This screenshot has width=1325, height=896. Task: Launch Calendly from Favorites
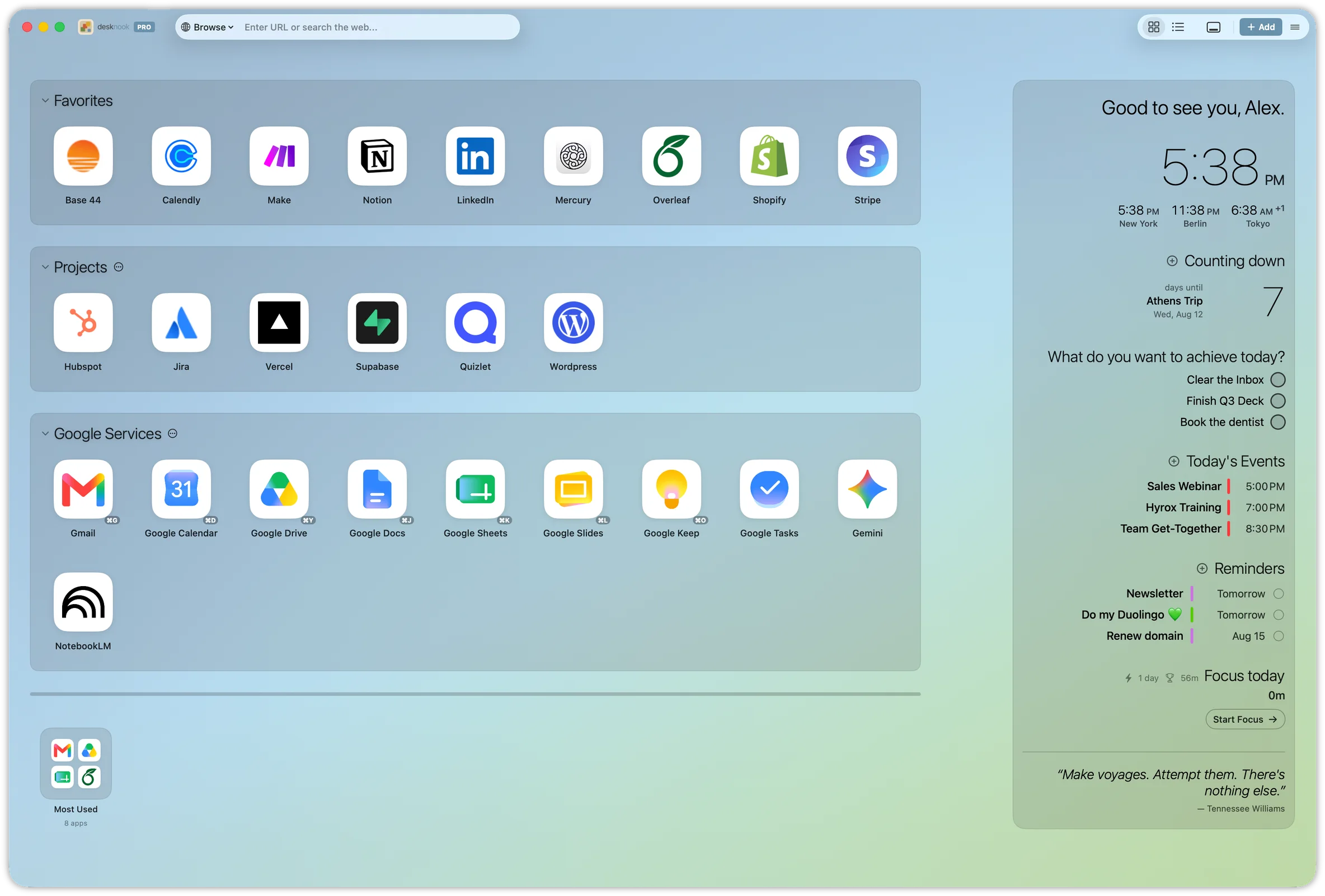click(181, 155)
